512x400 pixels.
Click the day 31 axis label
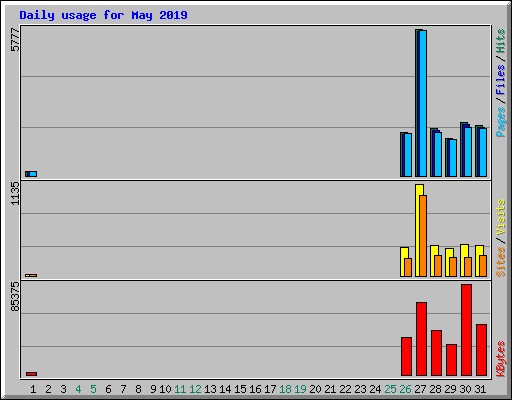click(480, 389)
